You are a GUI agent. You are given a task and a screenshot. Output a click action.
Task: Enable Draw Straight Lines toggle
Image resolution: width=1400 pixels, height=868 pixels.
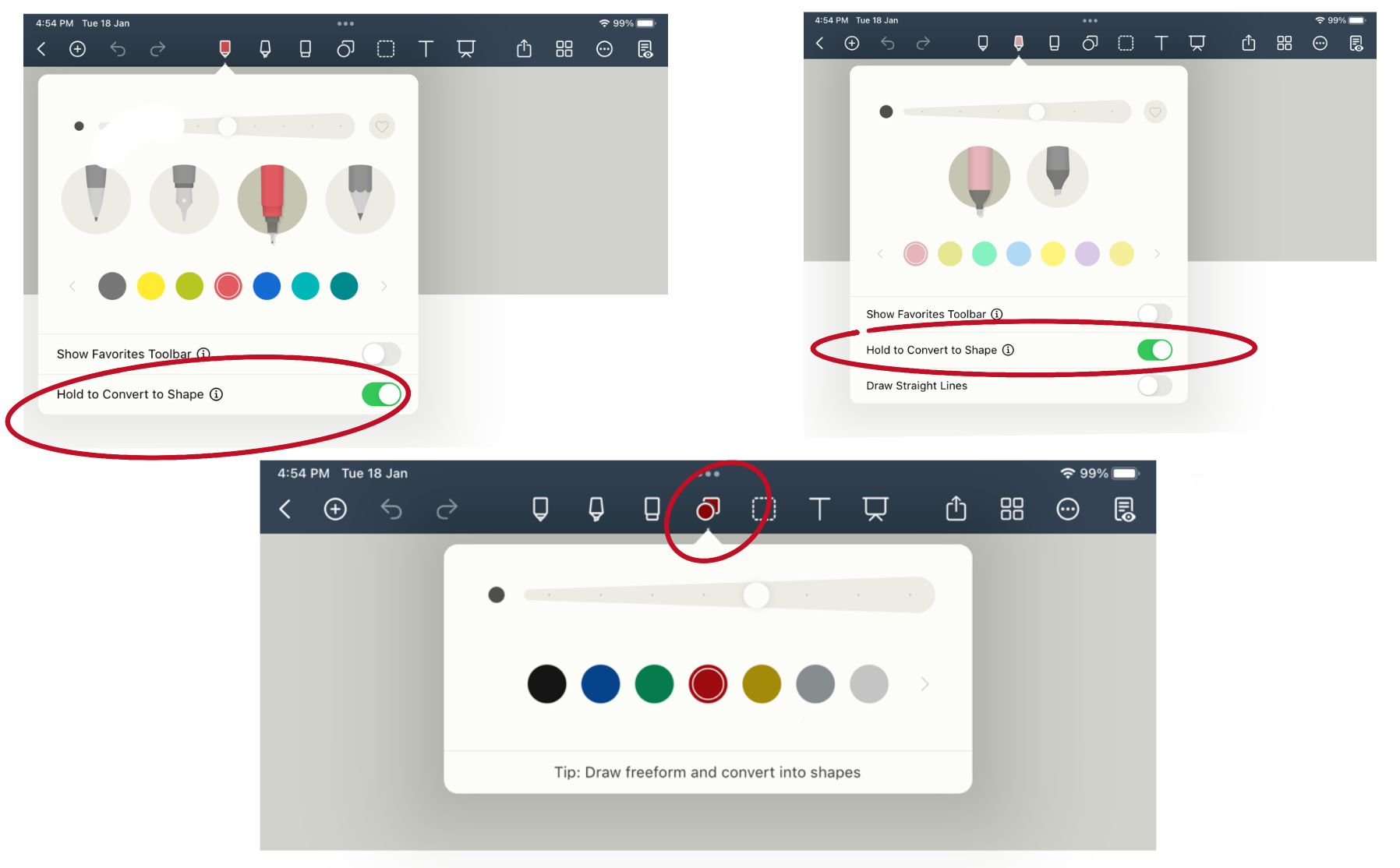(1154, 386)
